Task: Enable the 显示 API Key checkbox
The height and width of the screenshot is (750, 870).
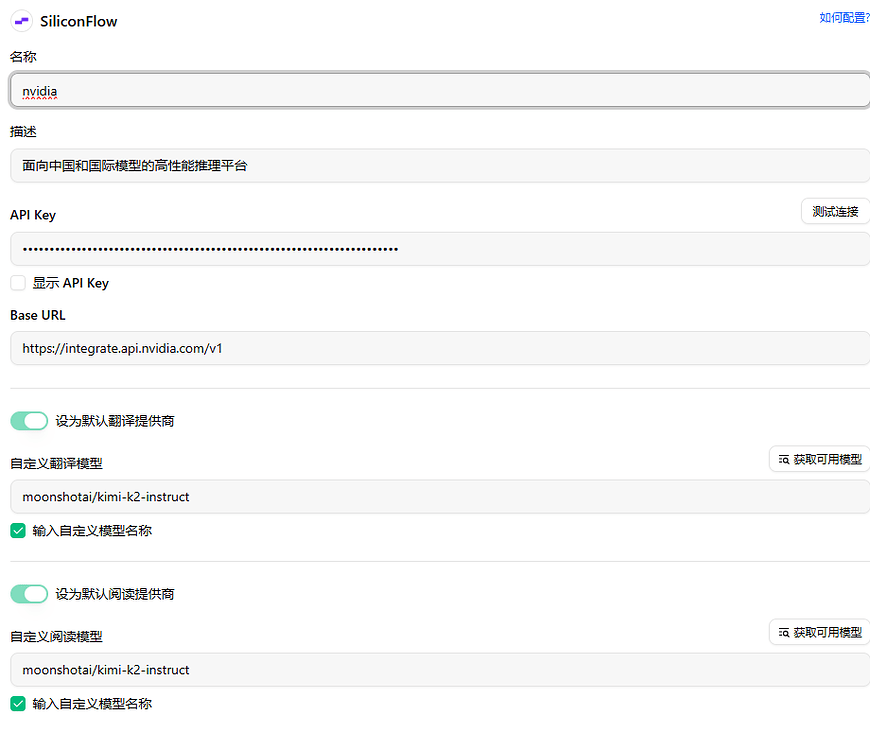Action: click(18, 283)
